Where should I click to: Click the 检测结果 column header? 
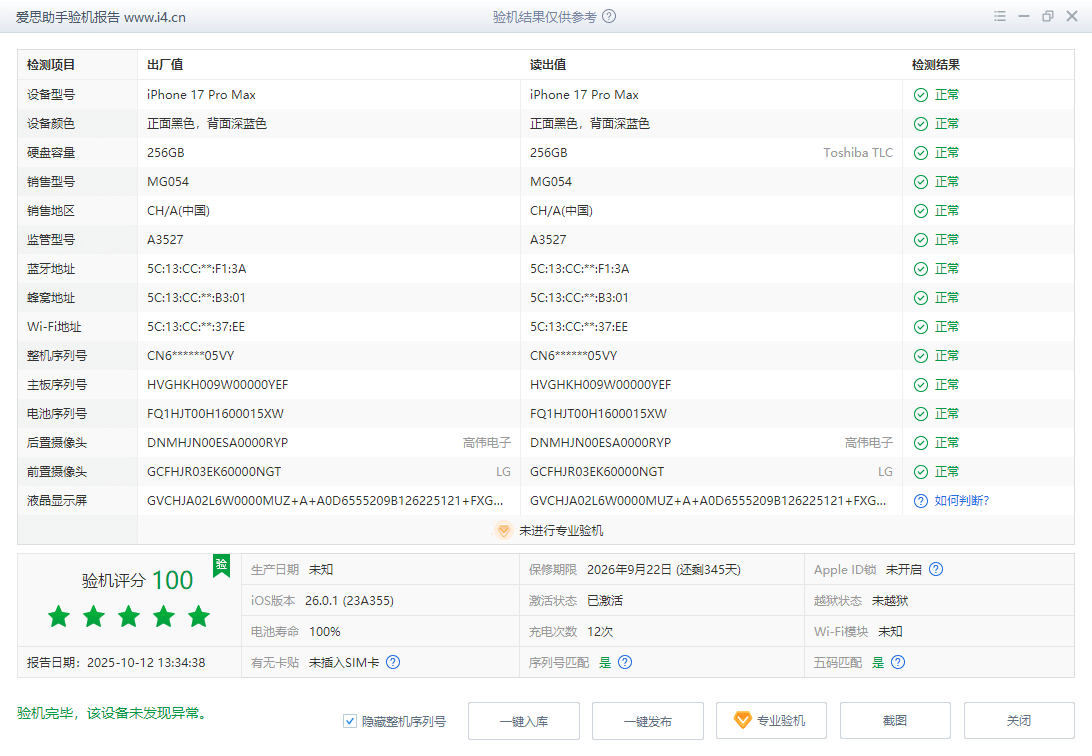point(936,65)
